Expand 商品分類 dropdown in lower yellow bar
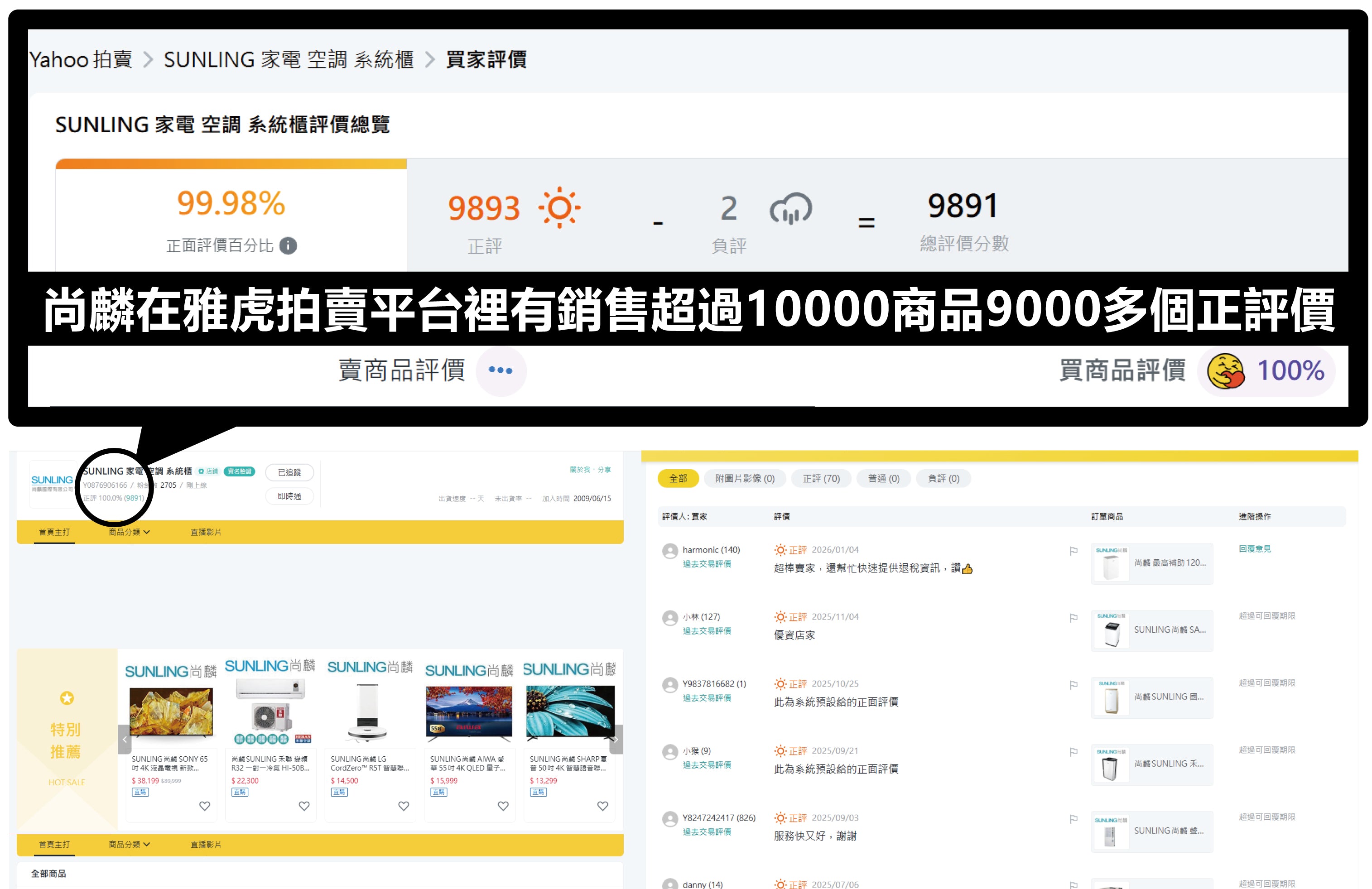Viewport: 1372px width, 889px height. tap(129, 845)
